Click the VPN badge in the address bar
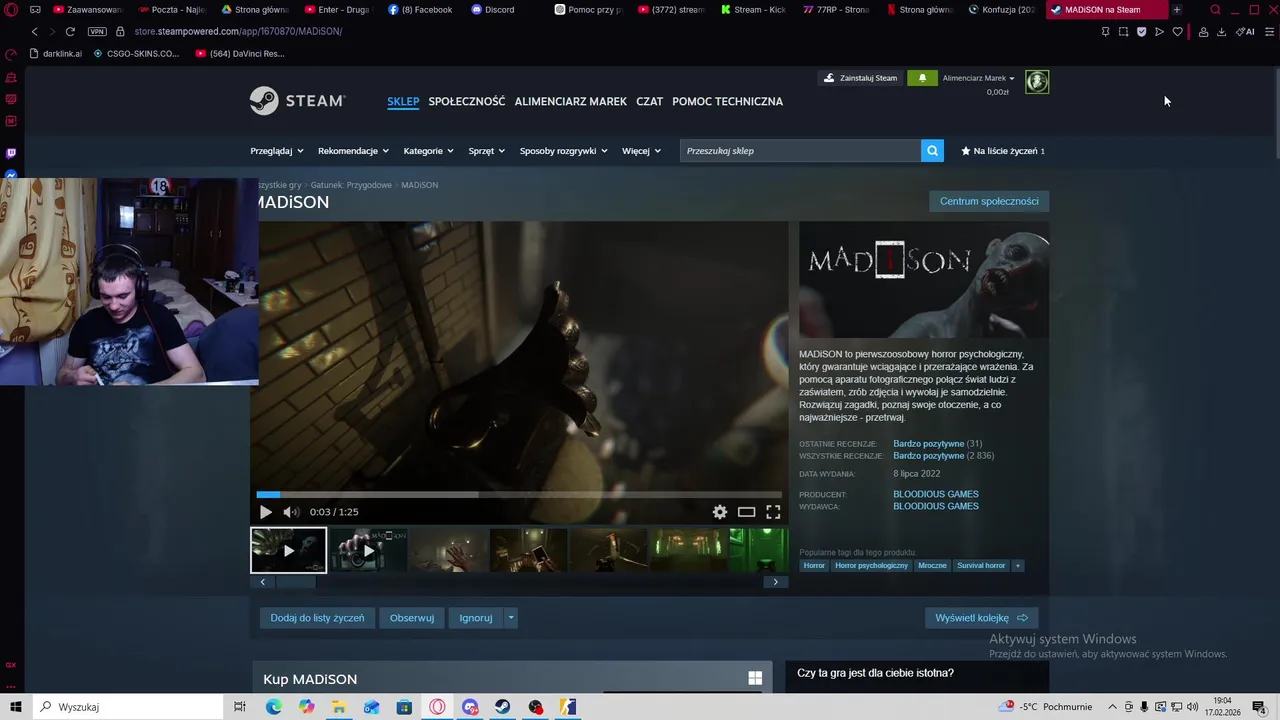Screen dimensions: 1280x720 pyautogui.click(x=97, y=31)
